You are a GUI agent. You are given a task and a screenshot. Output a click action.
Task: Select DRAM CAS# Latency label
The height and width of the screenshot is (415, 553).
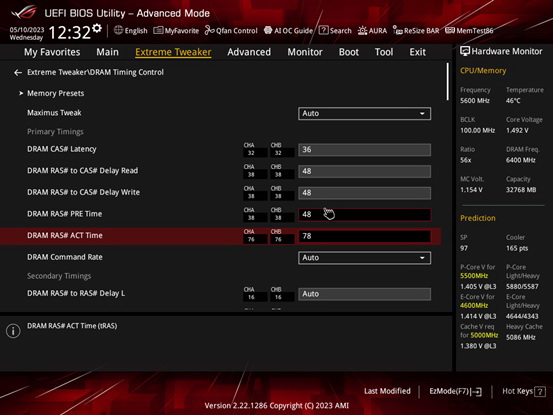coord(62,149)
